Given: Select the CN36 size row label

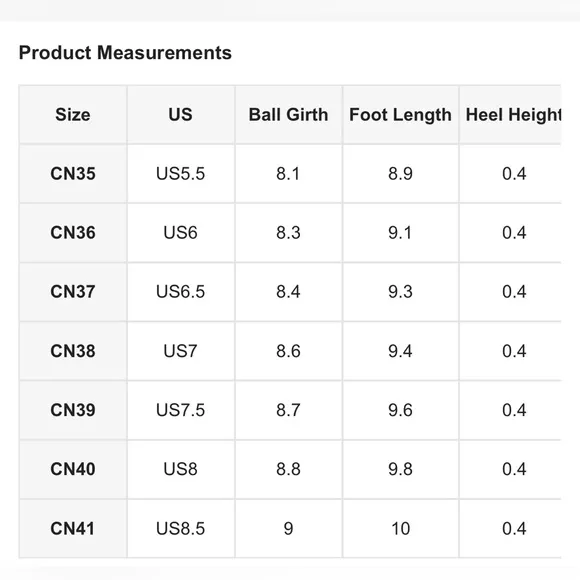Looking at the screenshot, I should [x=73, y=233].
